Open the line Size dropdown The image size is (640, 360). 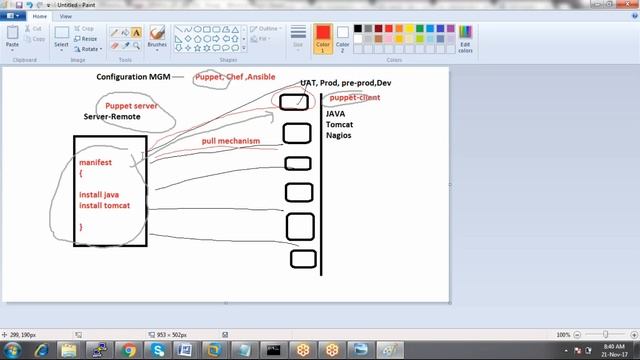(x=298, y=38)
